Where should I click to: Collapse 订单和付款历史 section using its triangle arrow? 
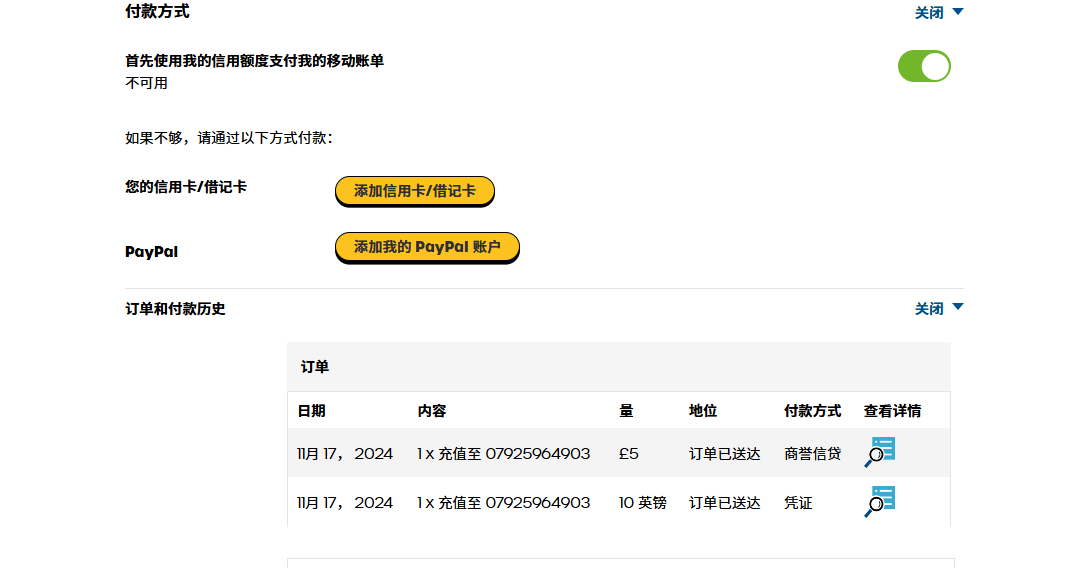[x=958, y=307]
